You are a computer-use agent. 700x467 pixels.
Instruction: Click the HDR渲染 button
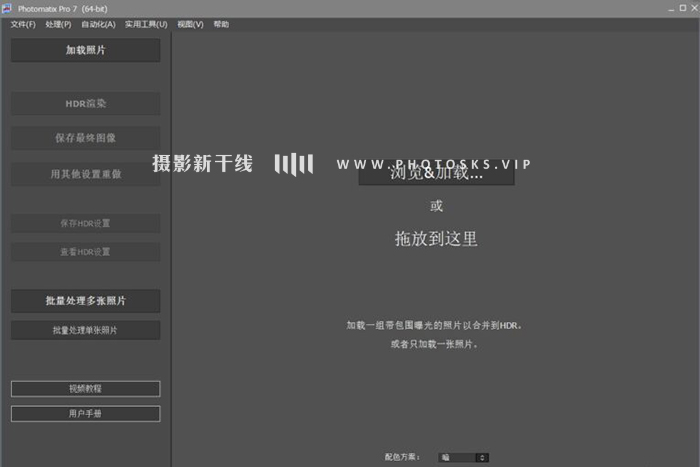coord(86,104)
